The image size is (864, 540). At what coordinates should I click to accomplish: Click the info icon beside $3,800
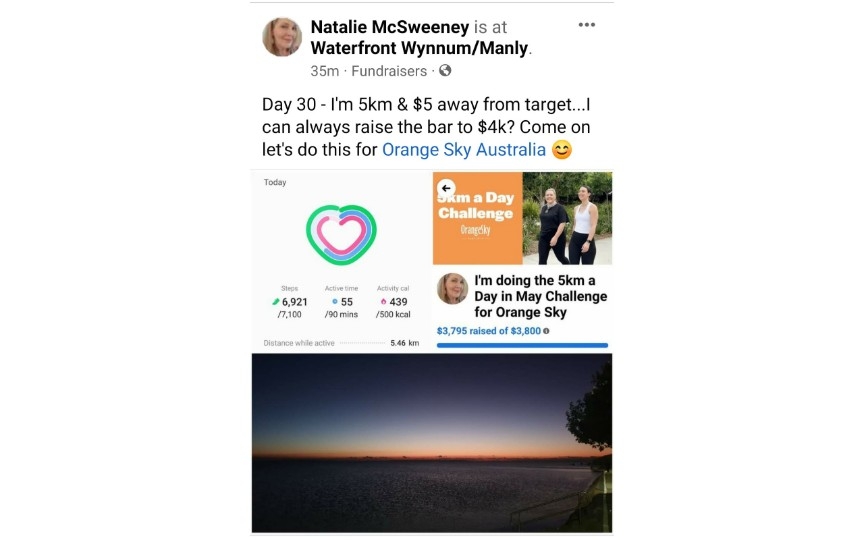coord(546,331)
